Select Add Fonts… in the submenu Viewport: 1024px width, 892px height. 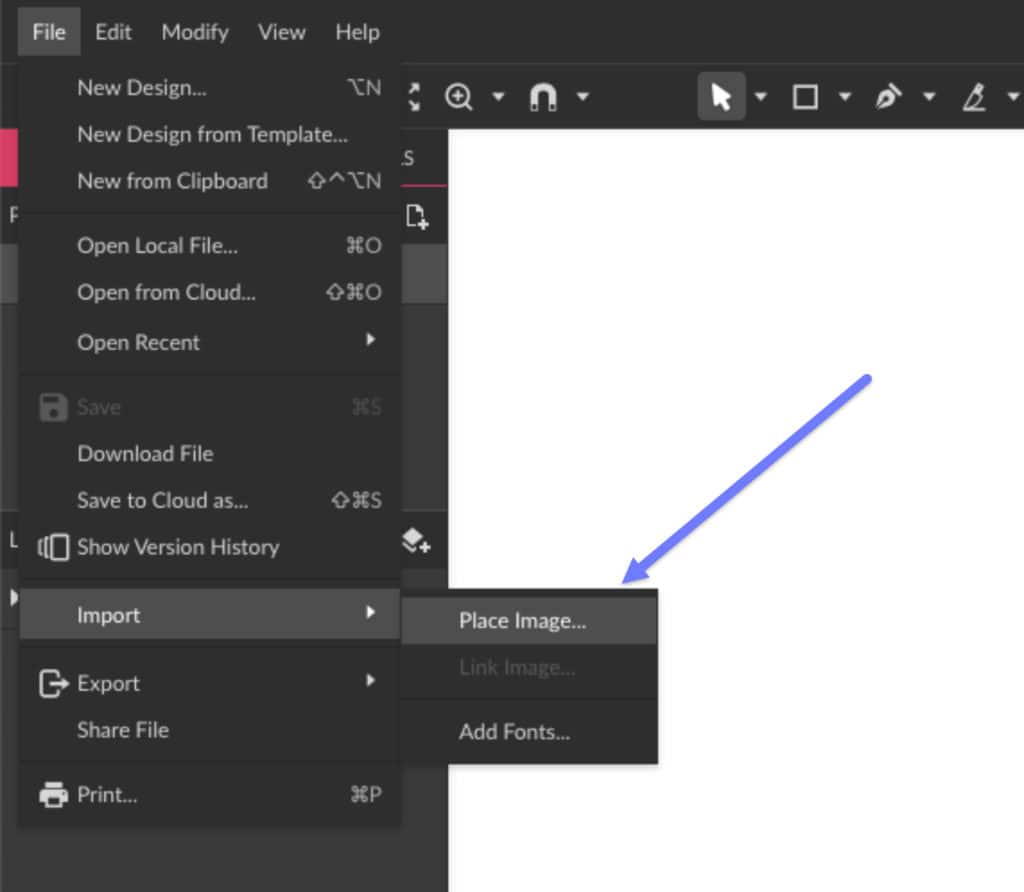pos(514,732)
